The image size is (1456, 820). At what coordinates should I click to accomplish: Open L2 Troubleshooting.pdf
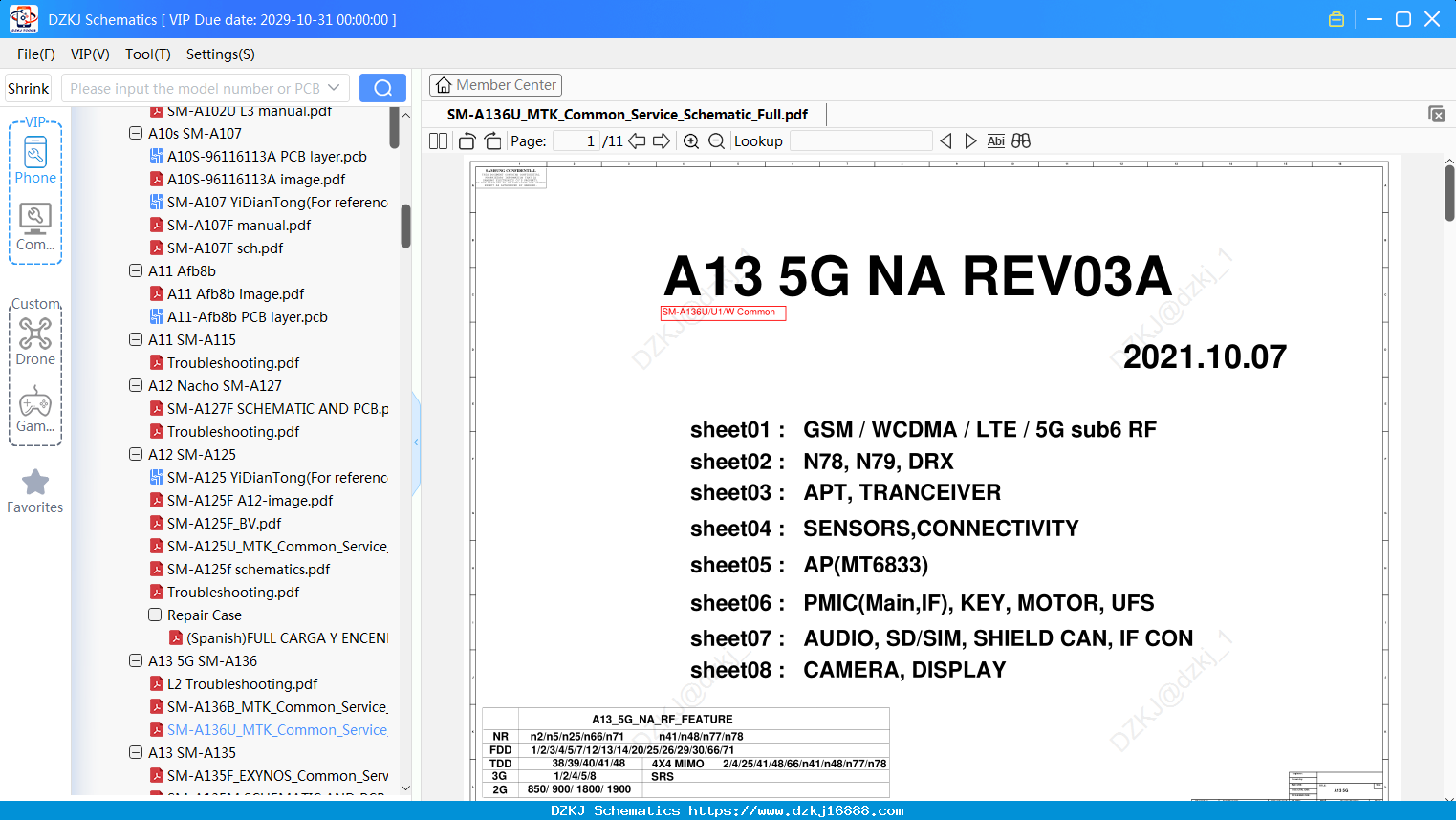[x=234, y=684]
